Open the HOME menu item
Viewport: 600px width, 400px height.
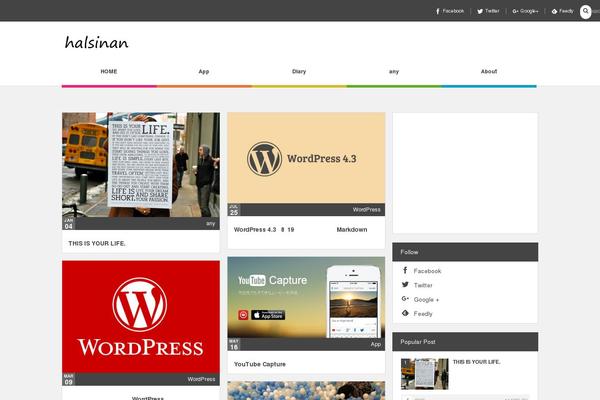pyautogui.click(x=109, y=72)
